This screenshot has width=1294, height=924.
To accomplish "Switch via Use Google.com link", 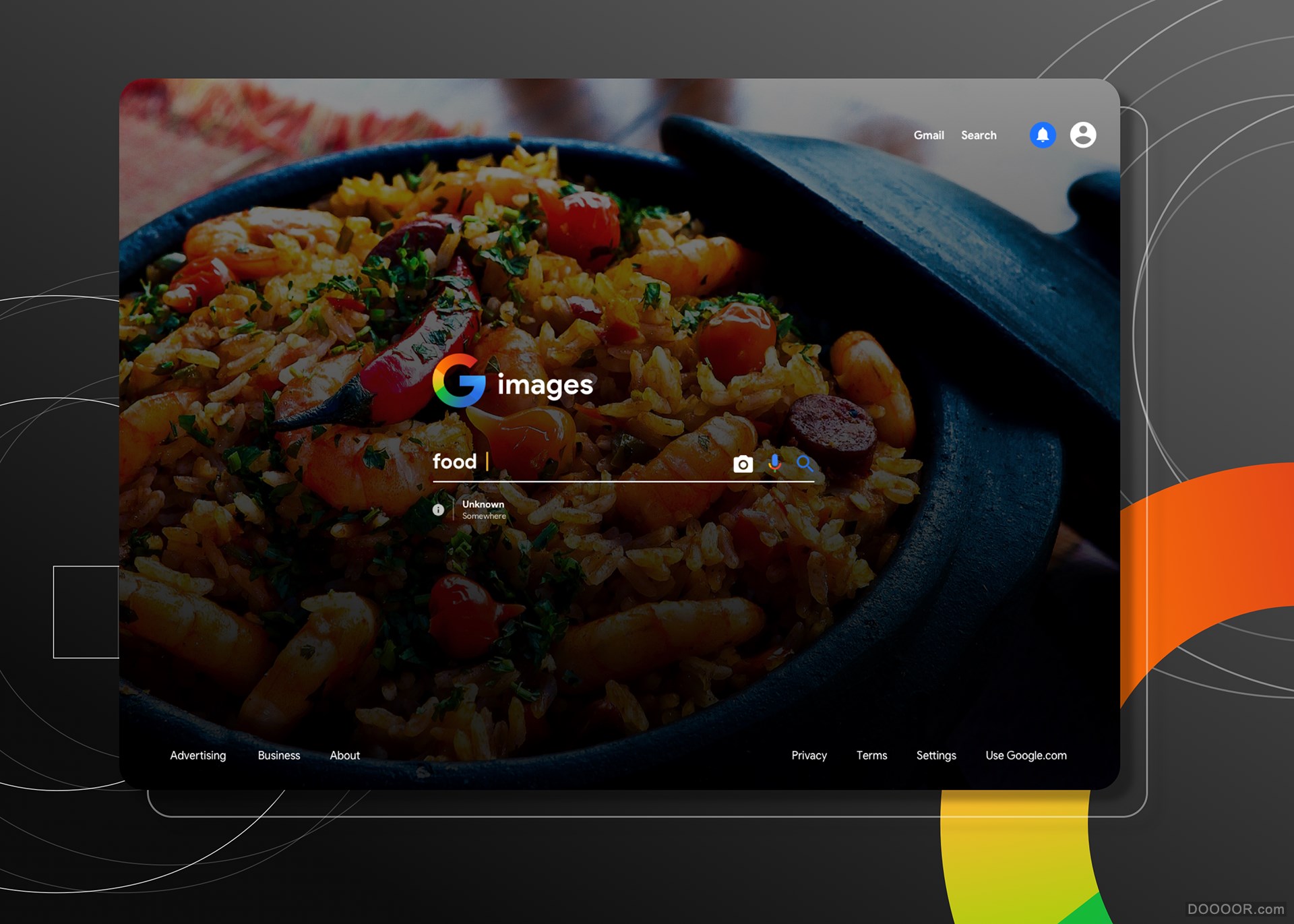I will point(1026,756).
